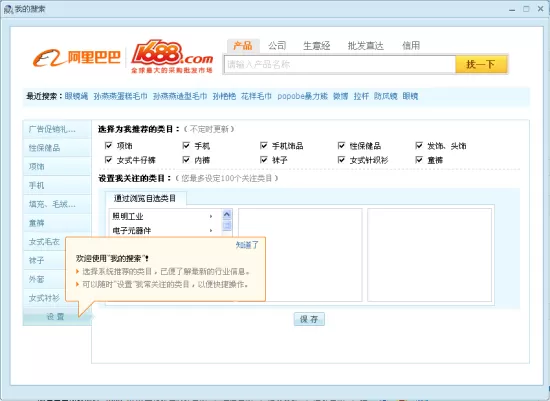Open the 批发直达 tab
550x401 pixels.
365,46
